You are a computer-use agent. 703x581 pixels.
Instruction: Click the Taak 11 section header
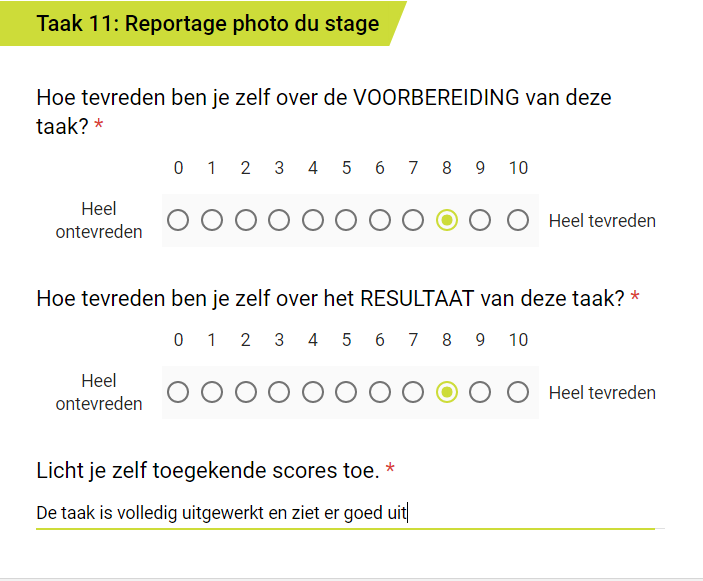[208, 24]
